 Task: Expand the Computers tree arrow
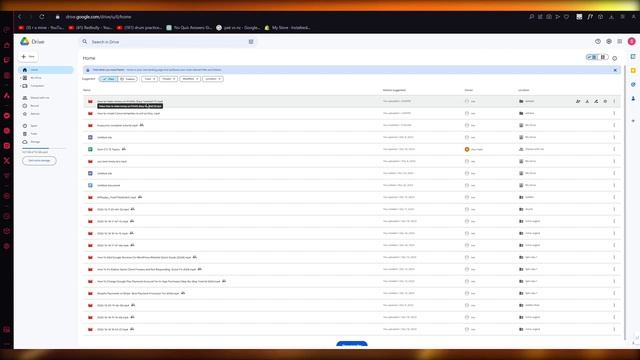20,86
